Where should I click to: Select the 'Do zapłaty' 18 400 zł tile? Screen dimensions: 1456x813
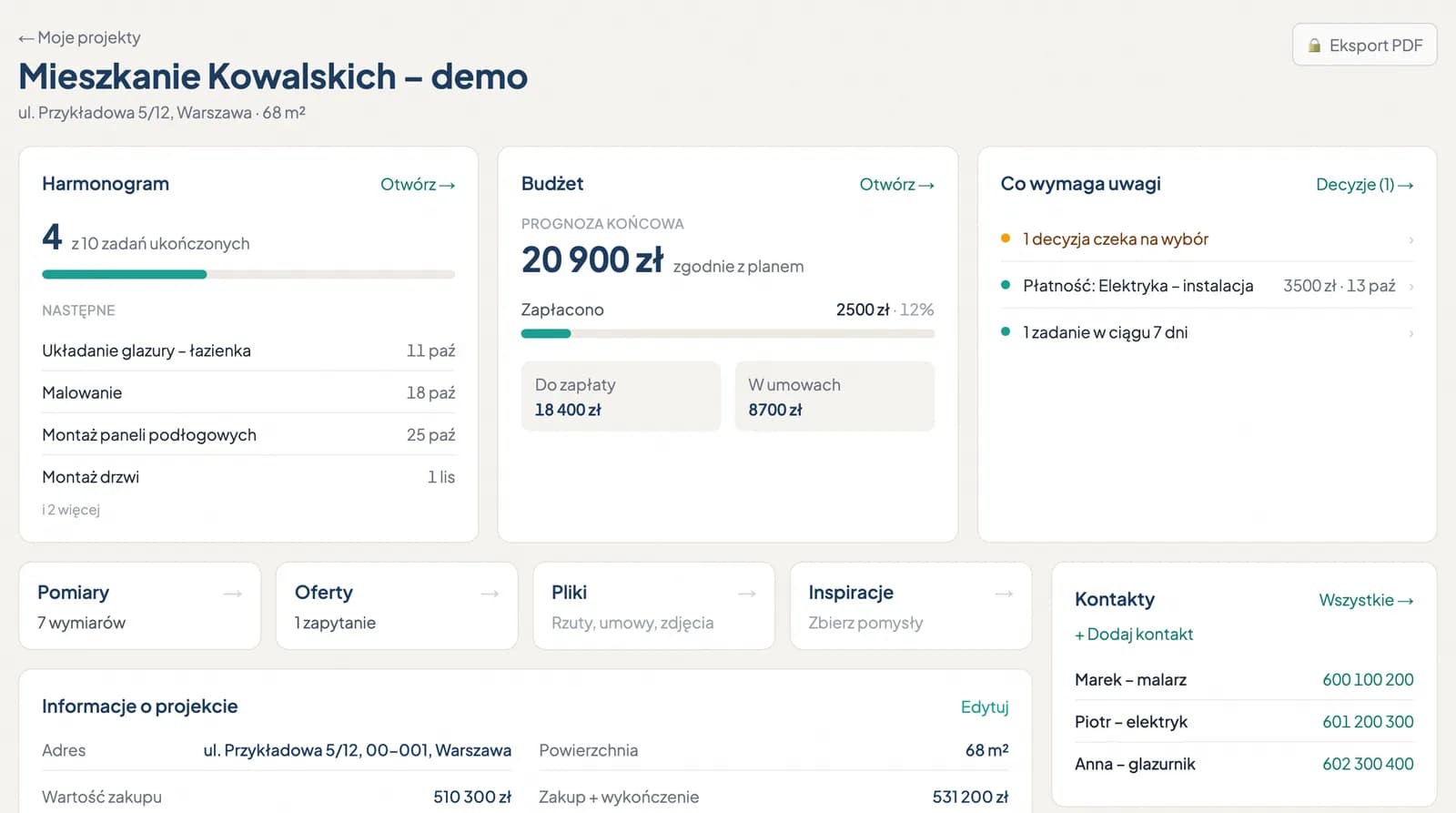(621, 396)
